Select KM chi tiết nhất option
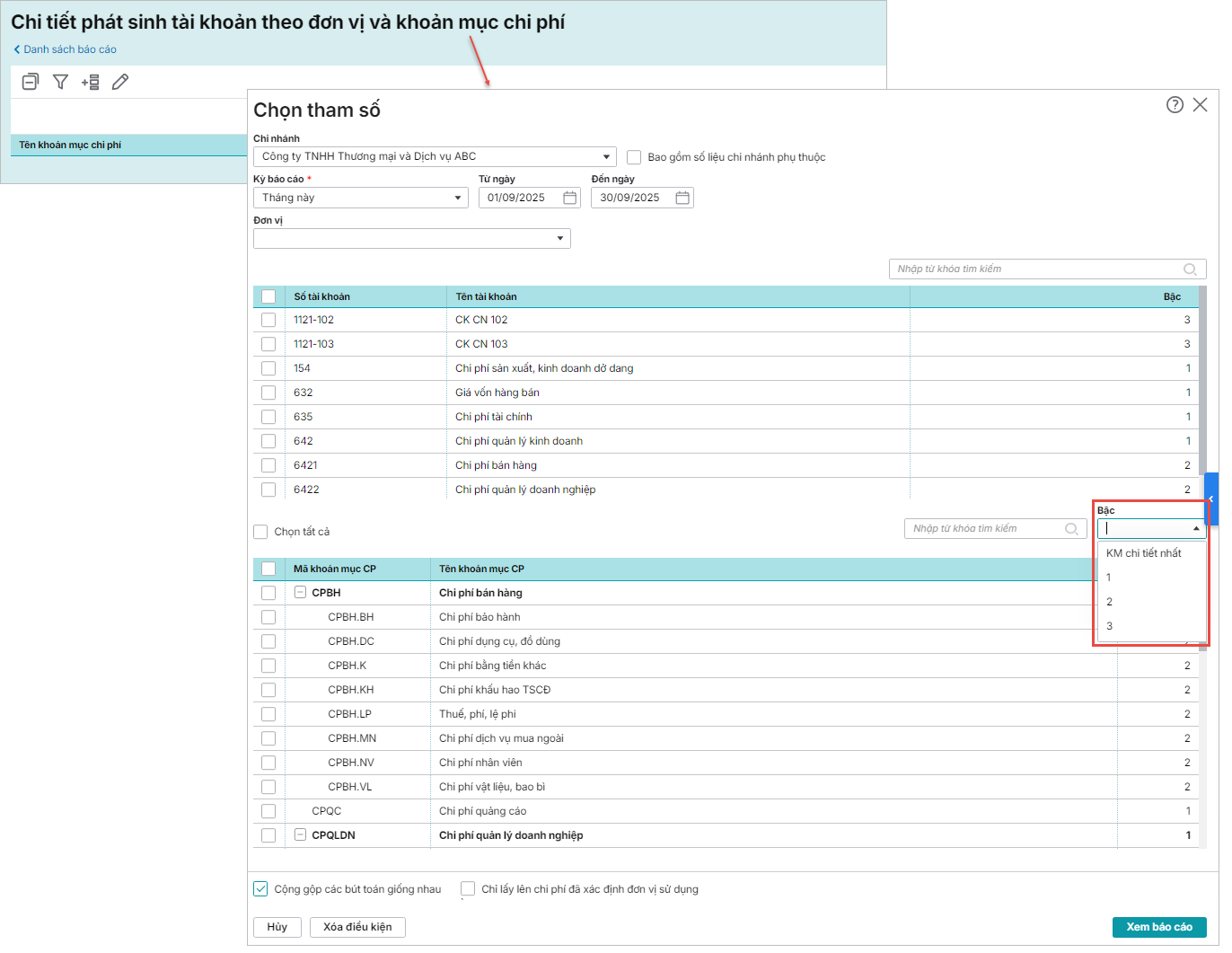The width and height of the screenshot is (1232, 953). 1143,553
